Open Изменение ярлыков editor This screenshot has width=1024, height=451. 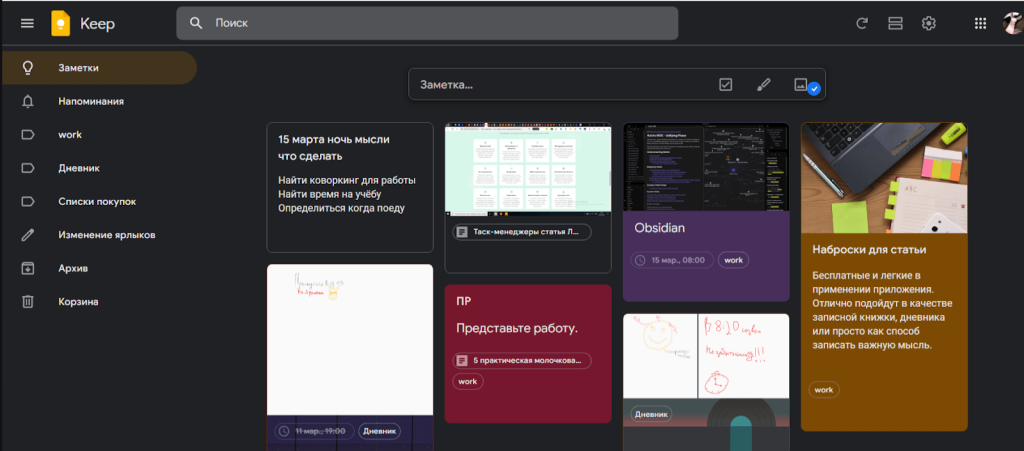[98, 235]
